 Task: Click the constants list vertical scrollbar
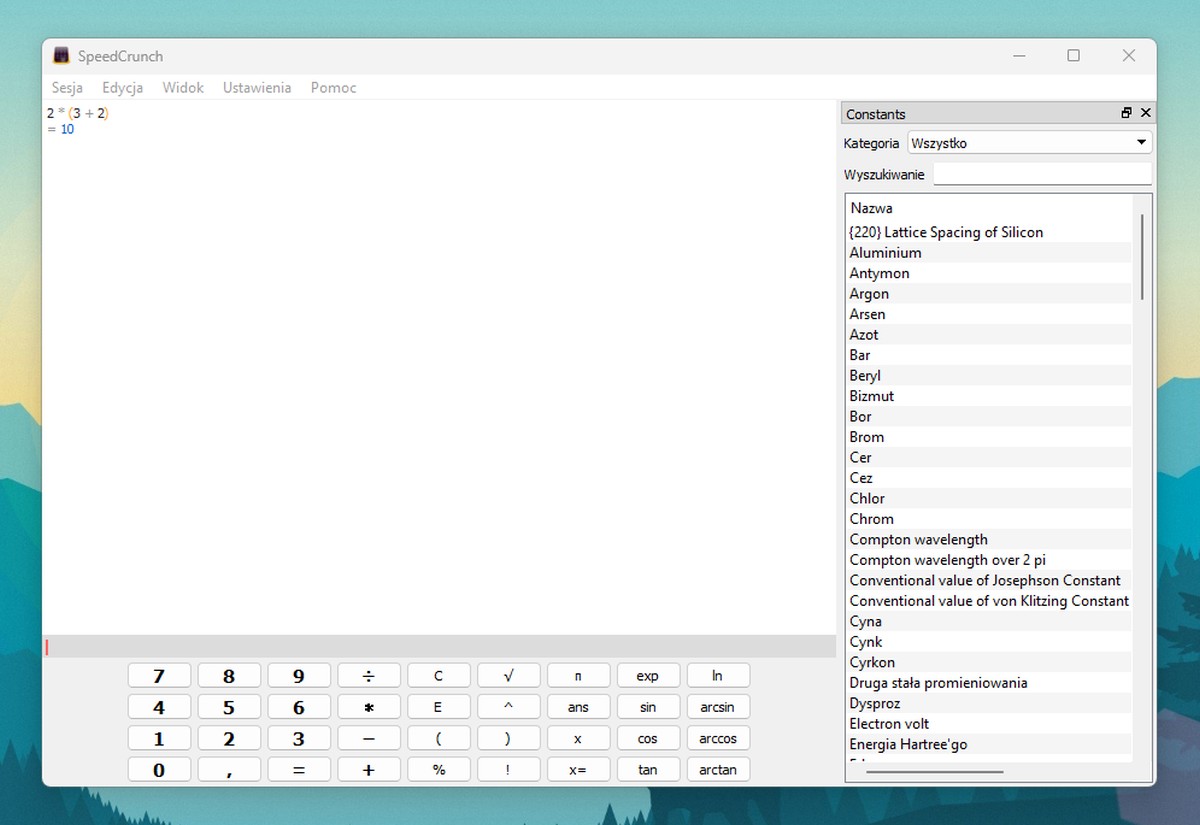point(1141,256)
